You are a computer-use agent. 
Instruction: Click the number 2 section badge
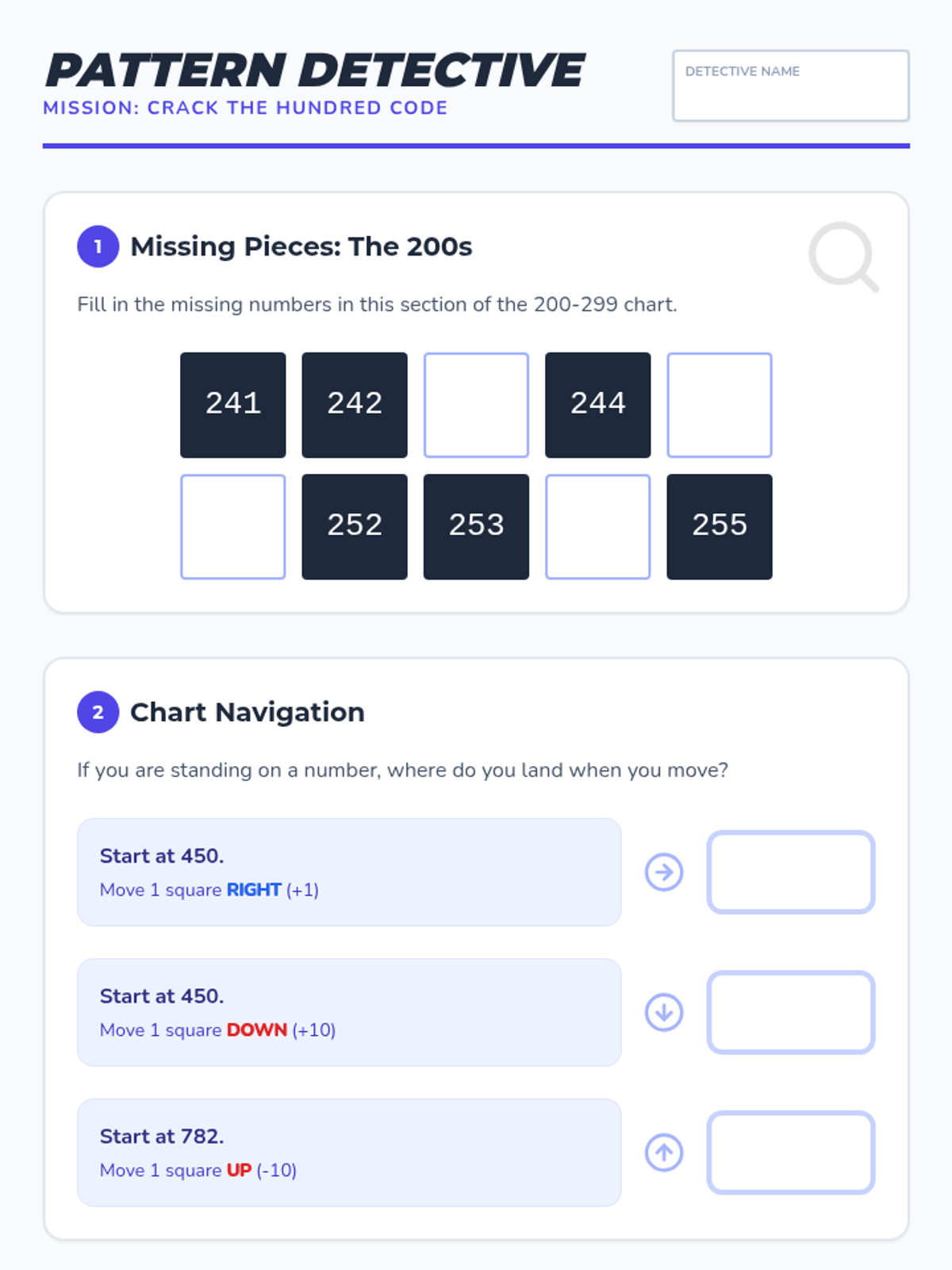[98, 712]
